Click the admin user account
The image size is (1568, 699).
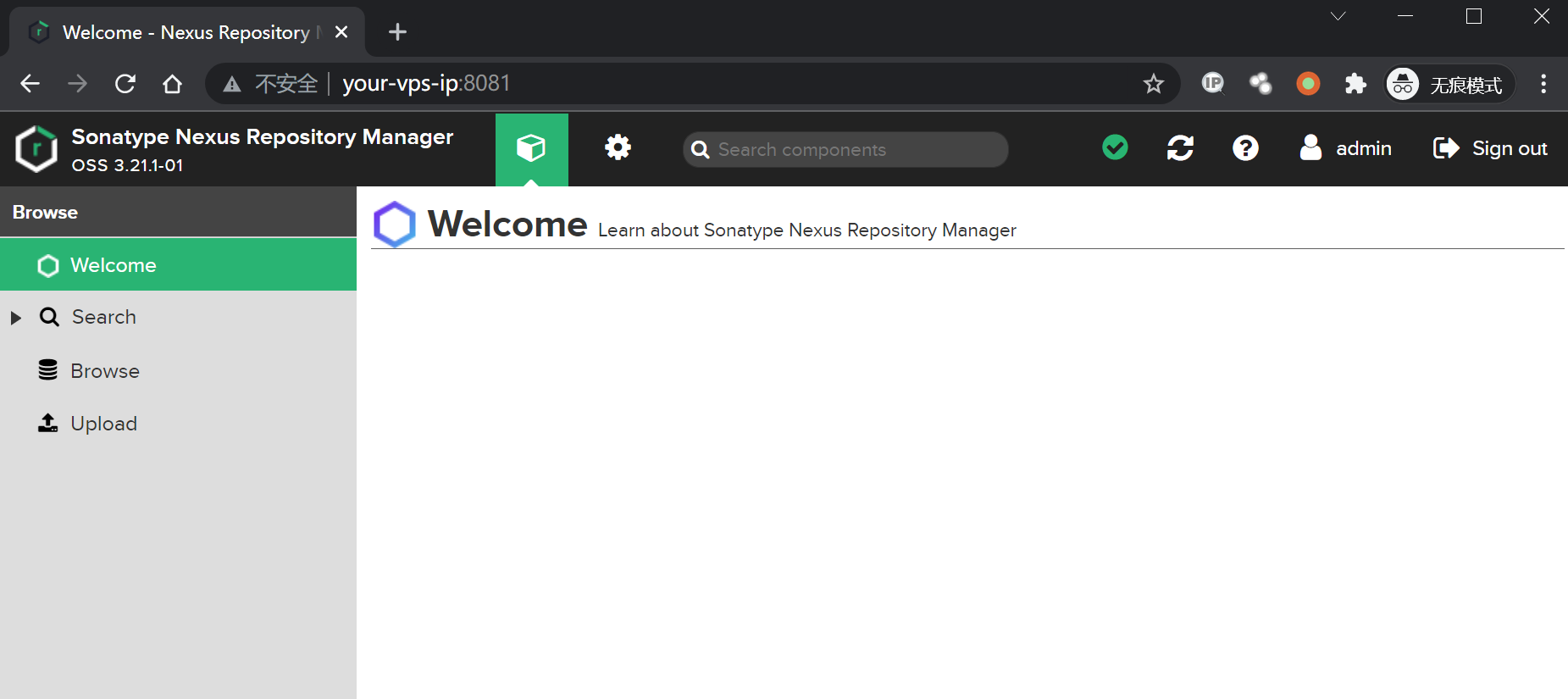(1346, 148)
